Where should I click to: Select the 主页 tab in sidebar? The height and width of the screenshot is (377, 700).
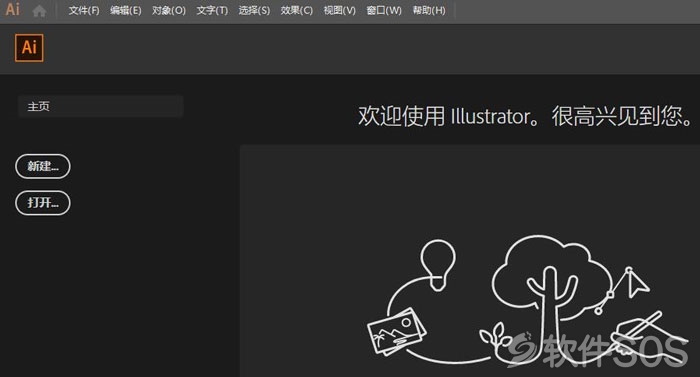[x=100, y=106]
